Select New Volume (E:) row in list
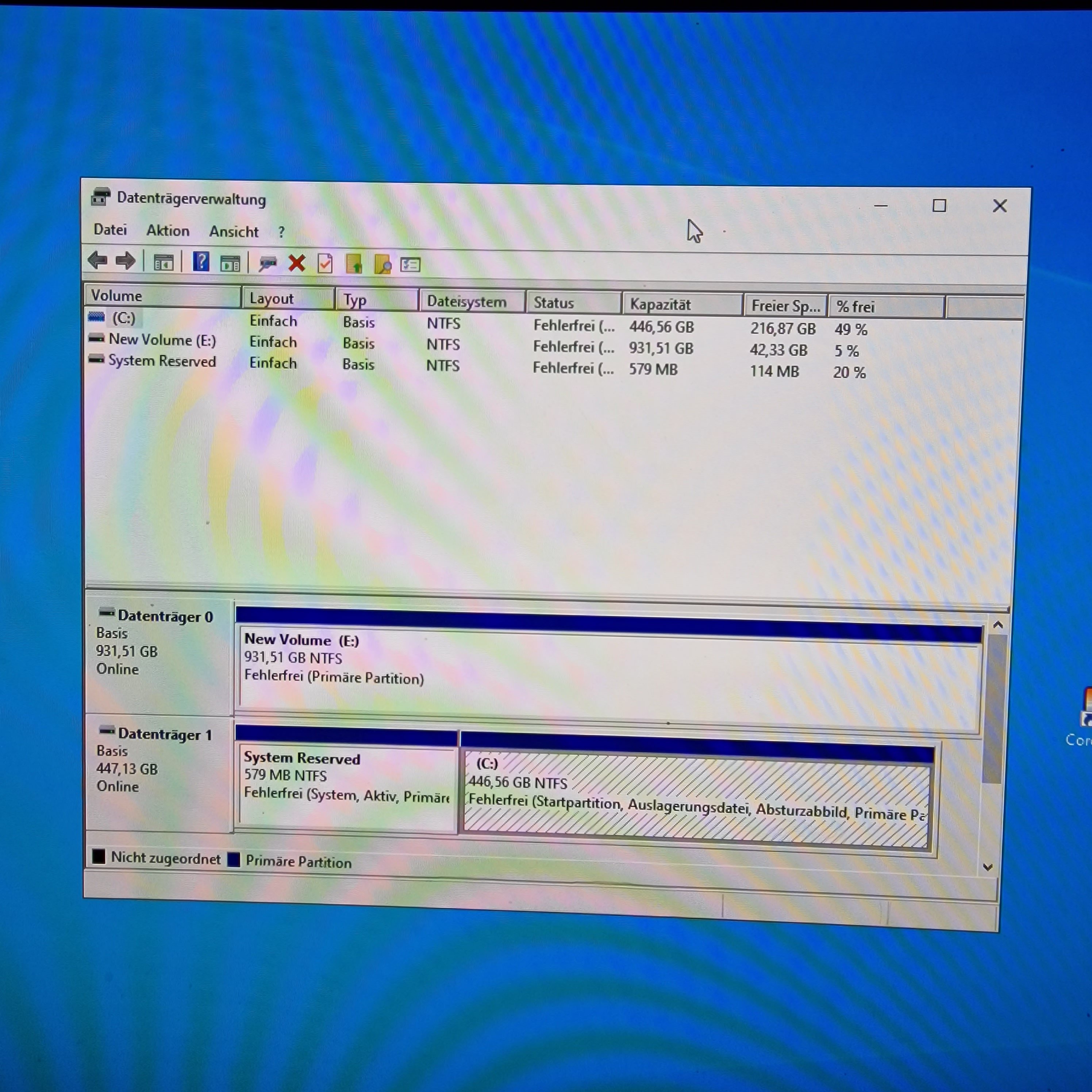The image size is (1092, 1092). click(162, 340)
